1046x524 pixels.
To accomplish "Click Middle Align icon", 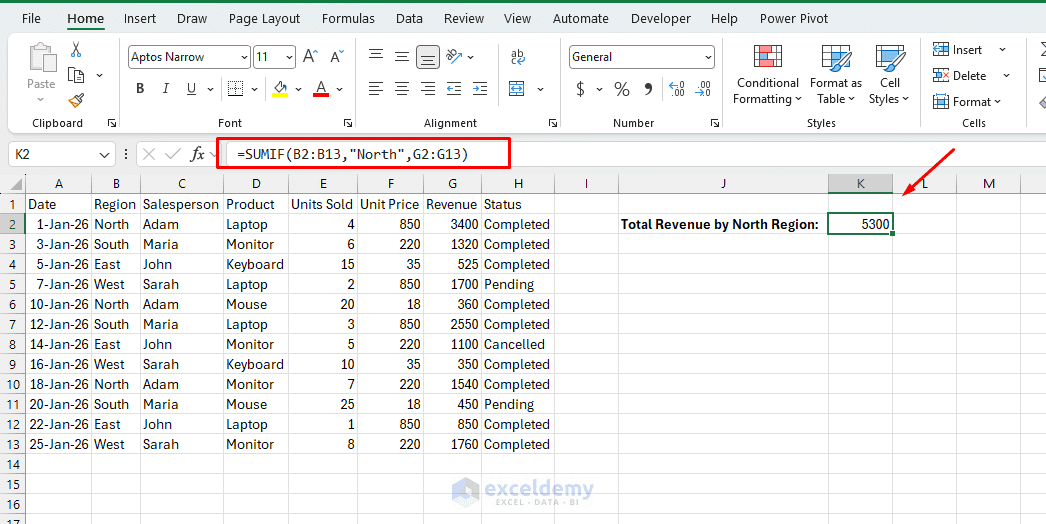I will (402, 57).
